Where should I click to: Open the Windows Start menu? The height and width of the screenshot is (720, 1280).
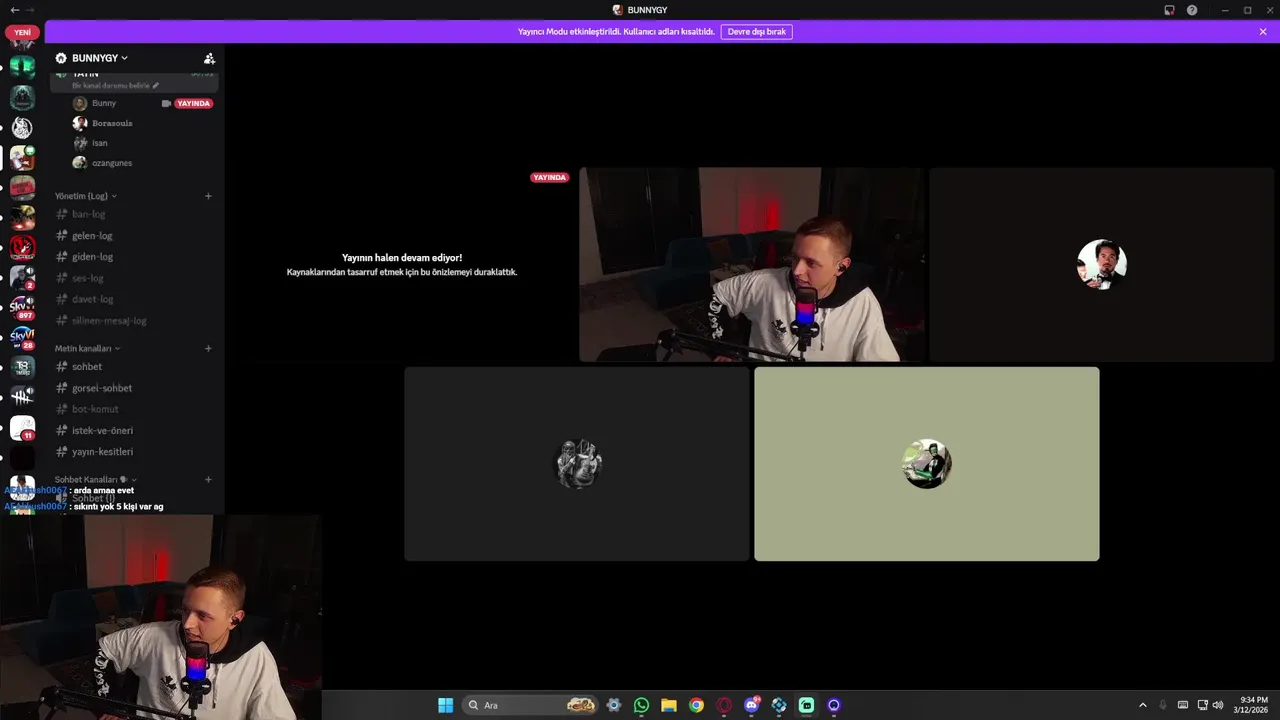[x=445, y=705]
